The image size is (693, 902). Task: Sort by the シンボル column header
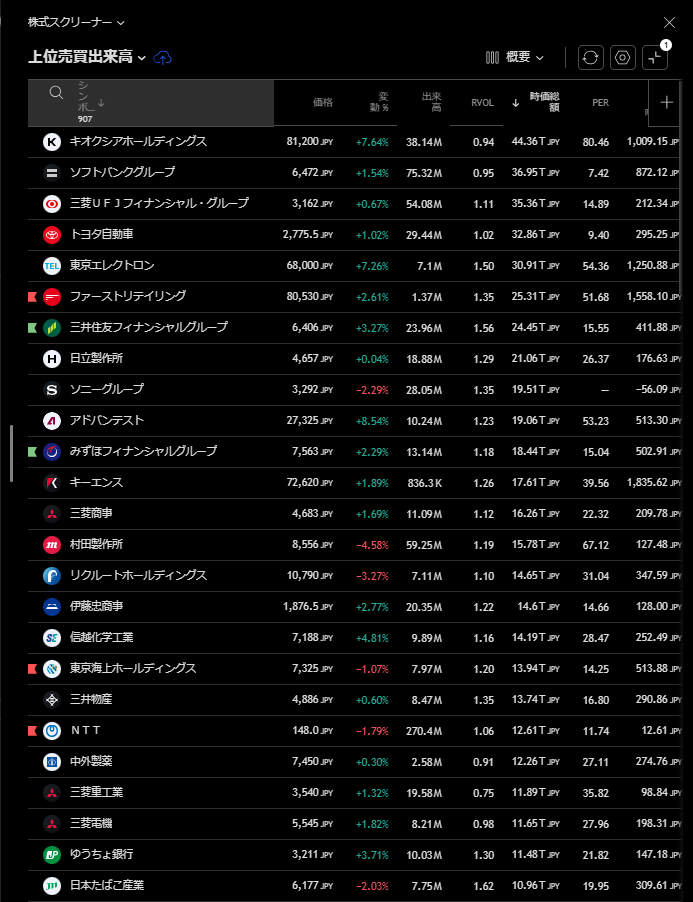[91, 102]
